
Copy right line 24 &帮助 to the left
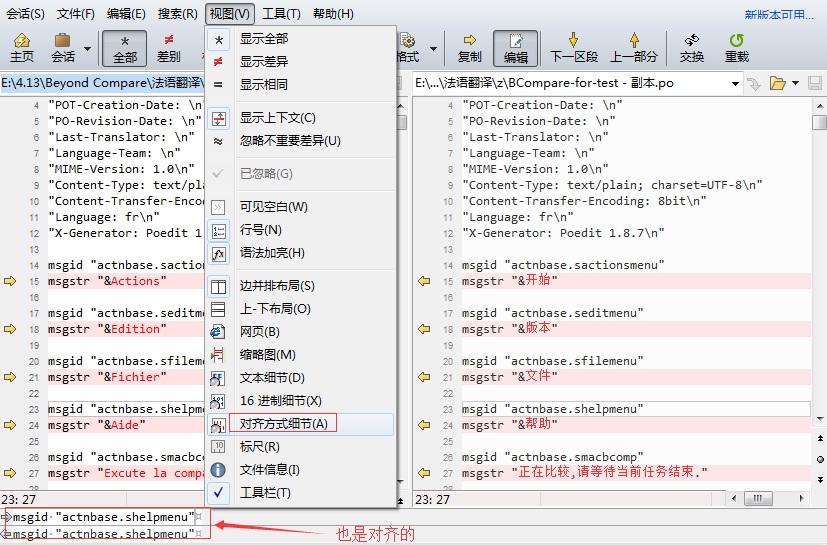click(x=424, y=425)
